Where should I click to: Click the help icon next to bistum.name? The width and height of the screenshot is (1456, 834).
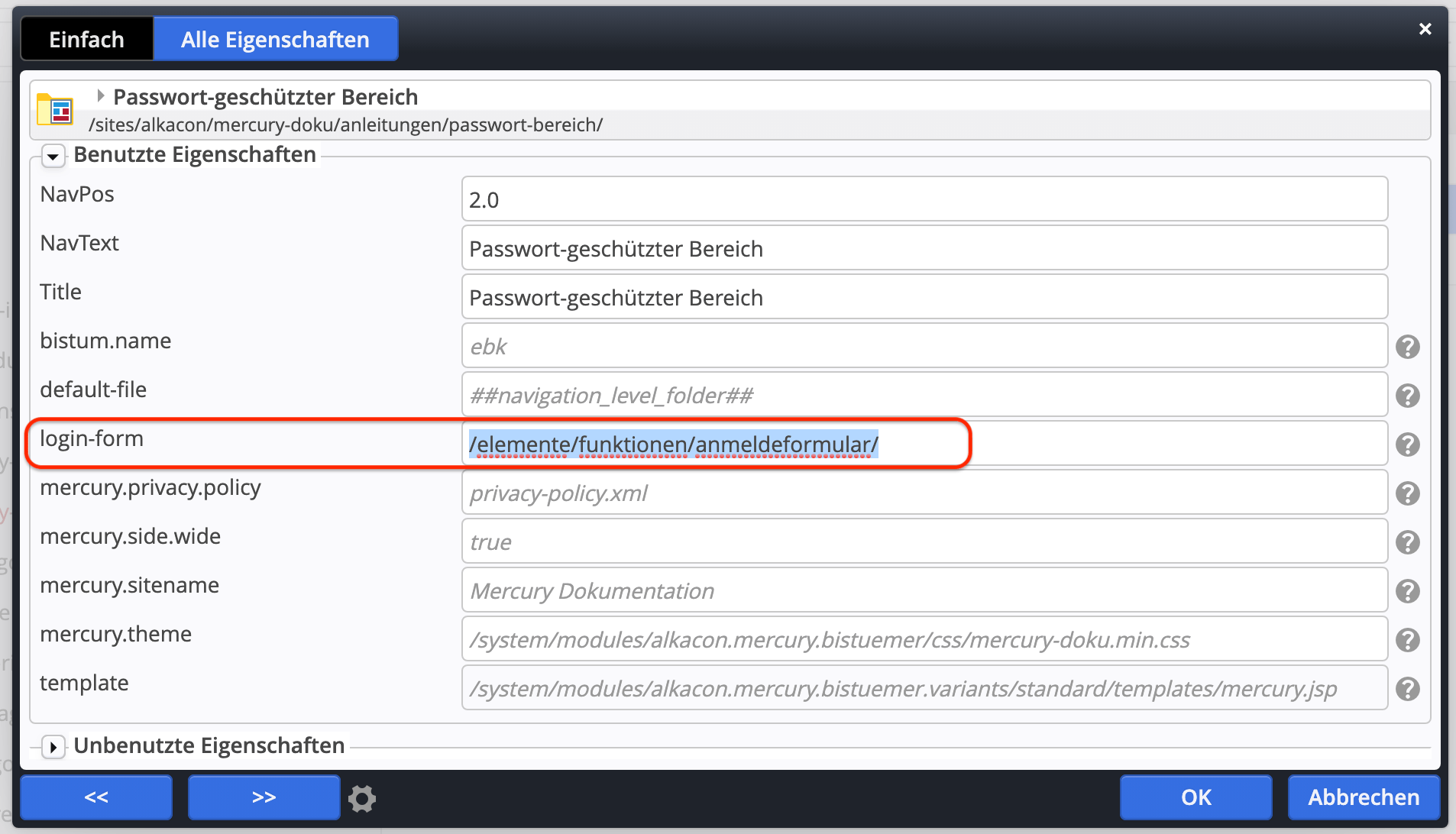pos(1407,347)
